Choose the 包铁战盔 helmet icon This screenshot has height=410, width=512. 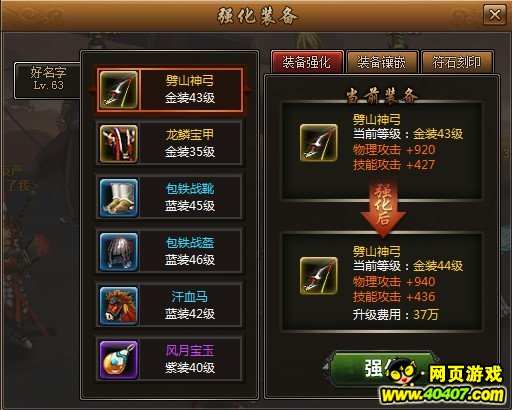coord(119,252)
